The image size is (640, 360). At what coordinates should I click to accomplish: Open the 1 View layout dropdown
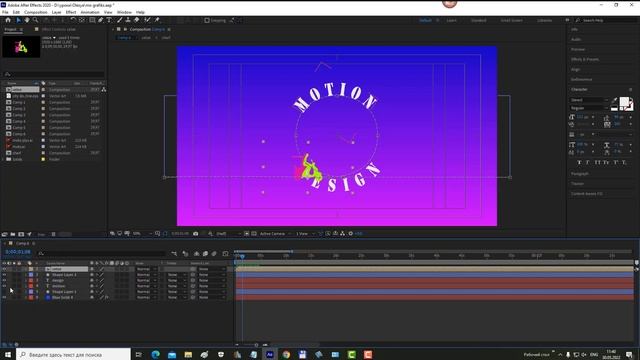[x=306, y=233]
